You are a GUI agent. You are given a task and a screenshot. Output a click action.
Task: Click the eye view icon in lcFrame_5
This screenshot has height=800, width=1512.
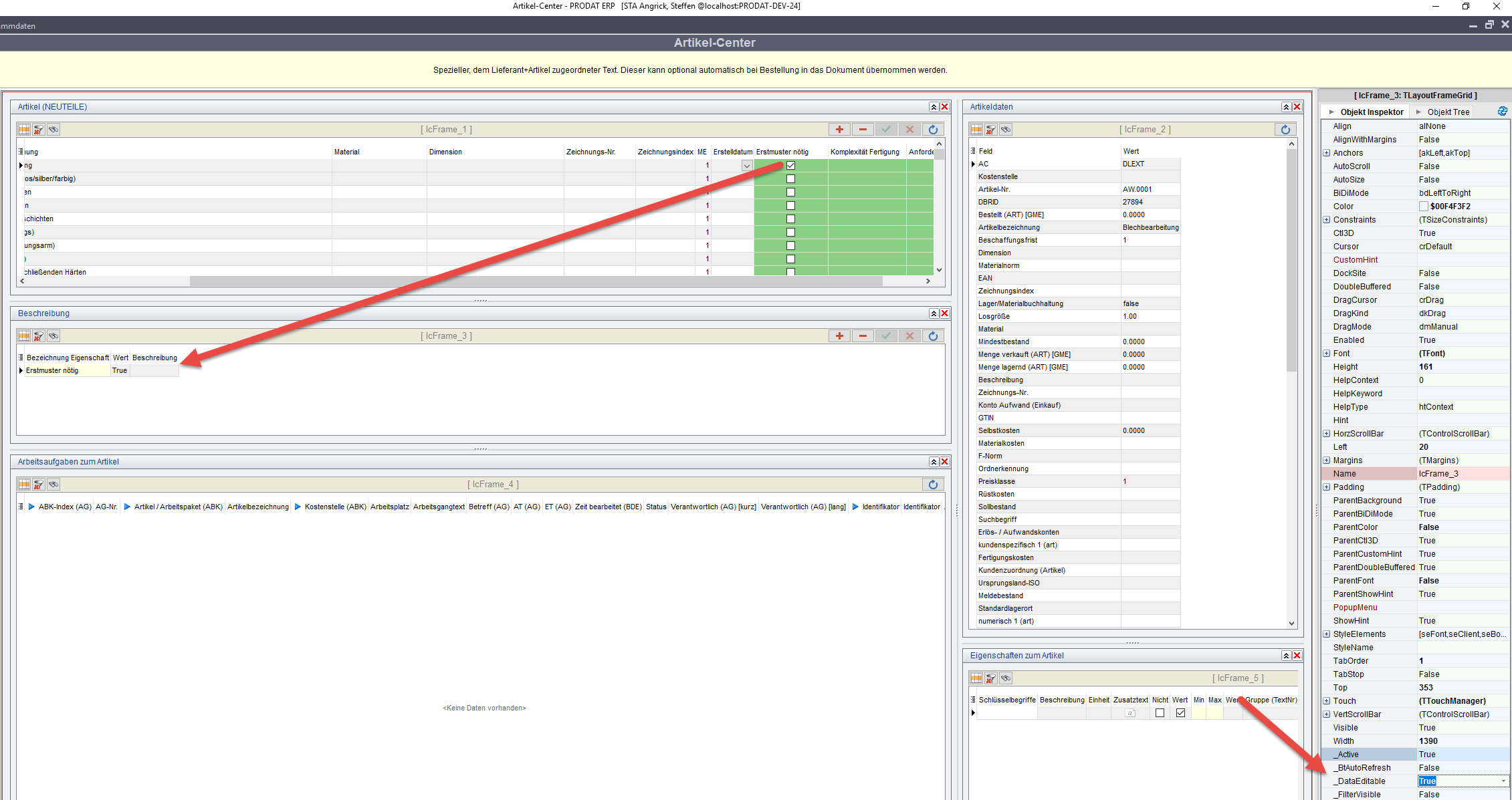click(1006, 678)
